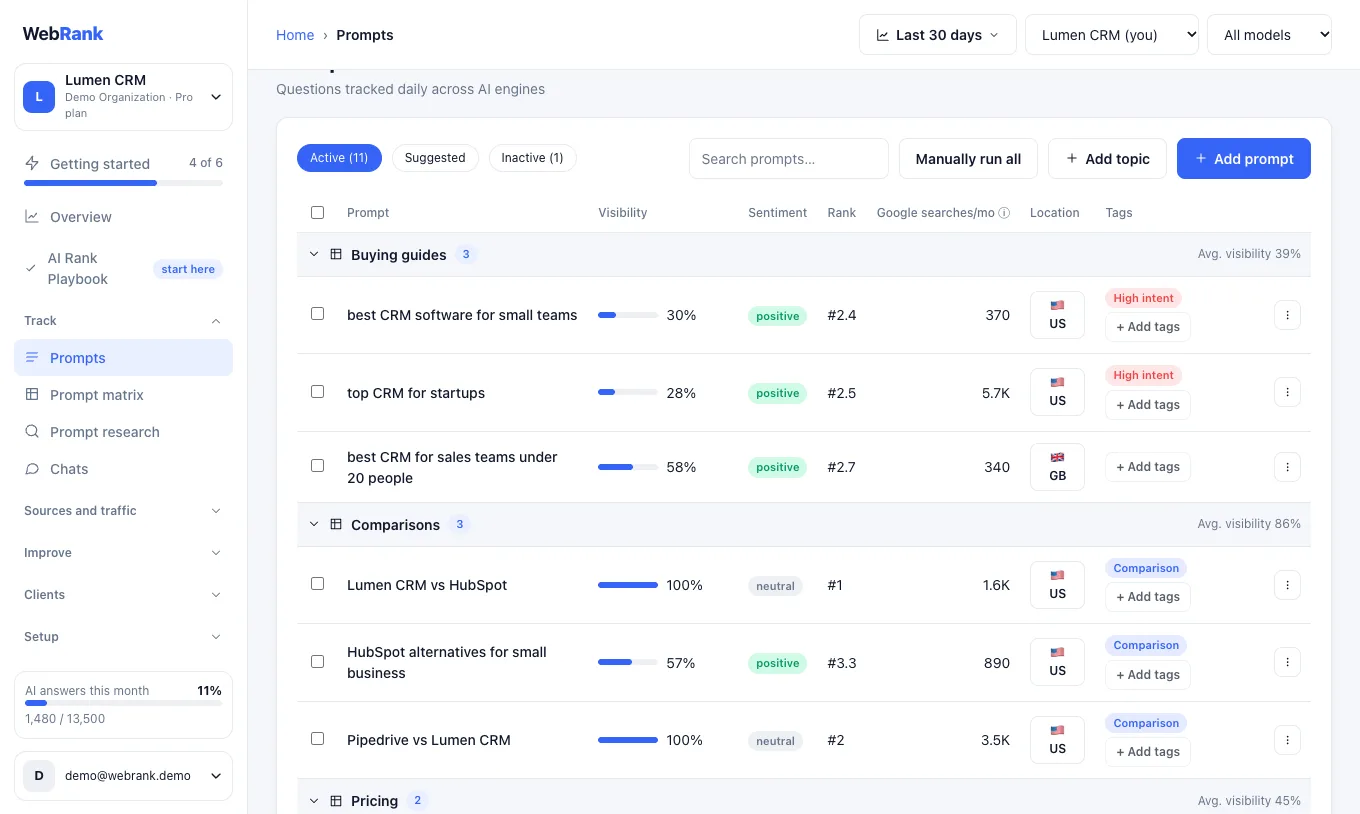The image size is (1360, 814).
Task: Expand the Setup sidebar section
Action: (x=123, y=637)
